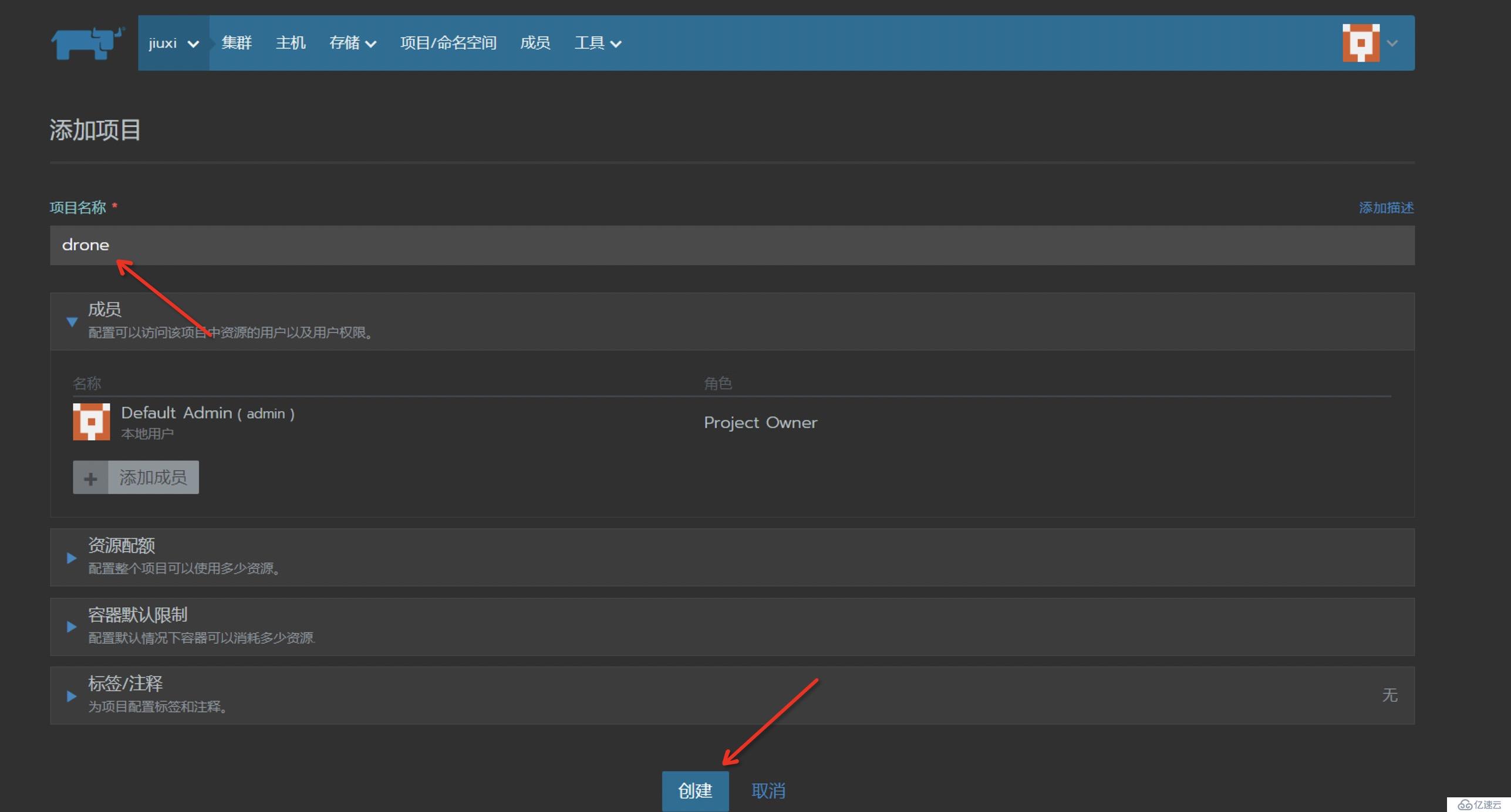This screenshot has height=812, width=1511.
Task: Click the 角色 column header
Action: [x=717, y=383]
